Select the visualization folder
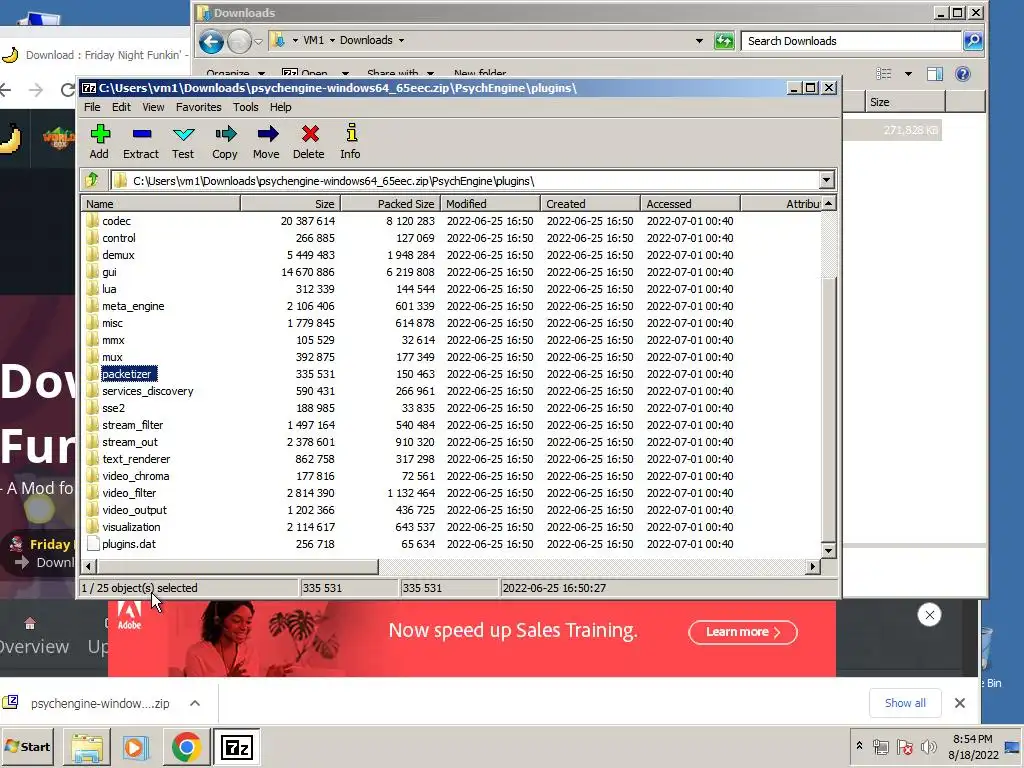 131,526
